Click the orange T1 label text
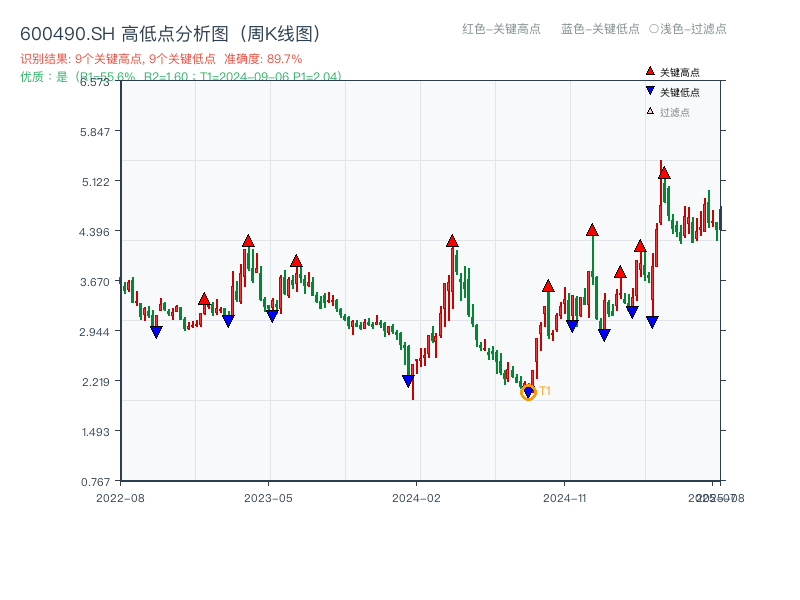800x600 pixels. tap(545, 391)
